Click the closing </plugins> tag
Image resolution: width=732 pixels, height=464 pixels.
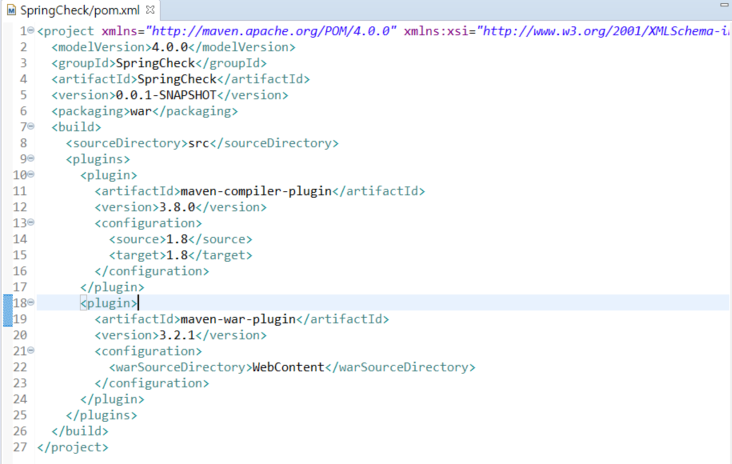pos(101,415)
